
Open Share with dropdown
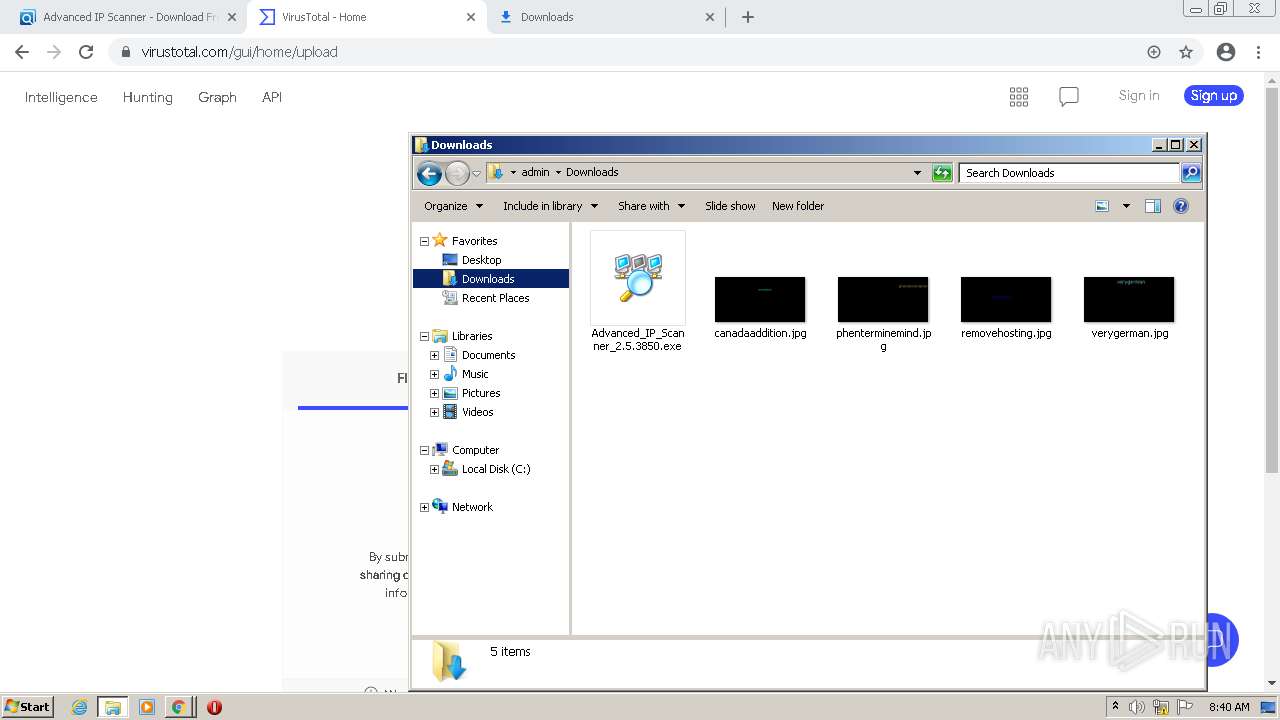click(x=651, y=206)
